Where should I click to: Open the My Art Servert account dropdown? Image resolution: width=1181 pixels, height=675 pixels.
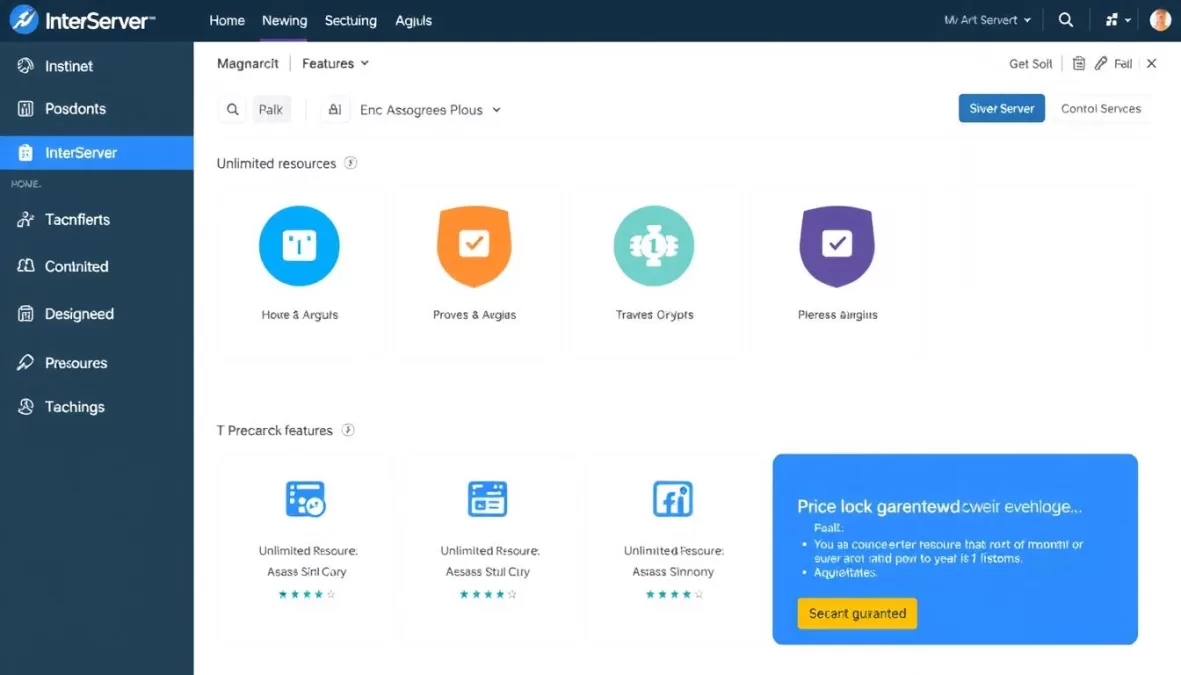[986, 19]
